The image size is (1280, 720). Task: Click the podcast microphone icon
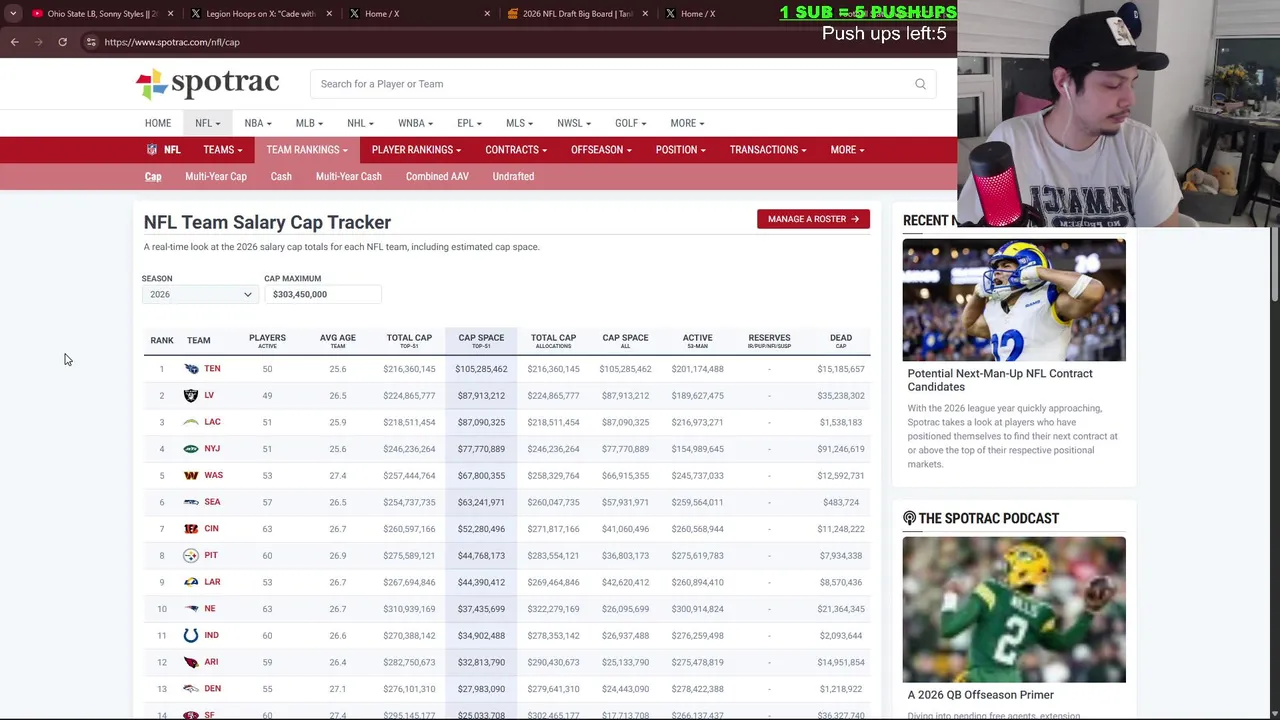pos(909,518)
